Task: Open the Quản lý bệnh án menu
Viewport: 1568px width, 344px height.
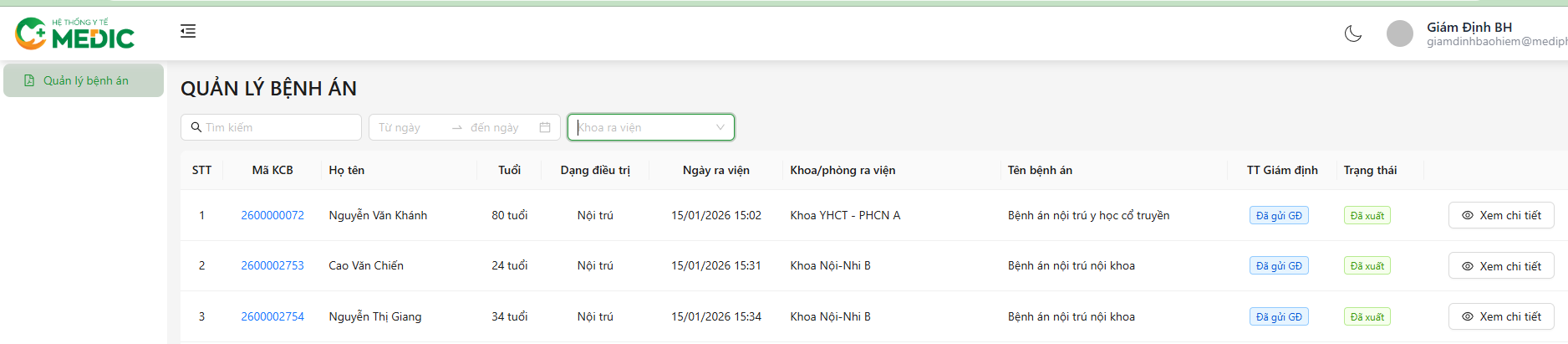Action: point(85,80)
